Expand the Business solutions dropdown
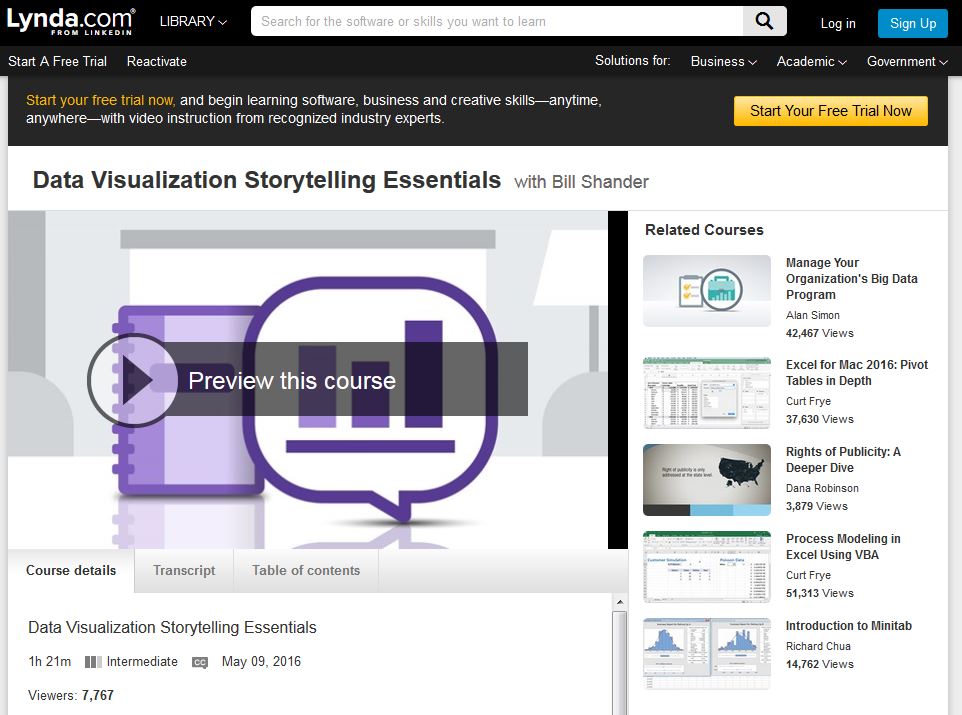The width and height of the screenshot is (962, 715). pyautogui.click(x=723, y=61)
